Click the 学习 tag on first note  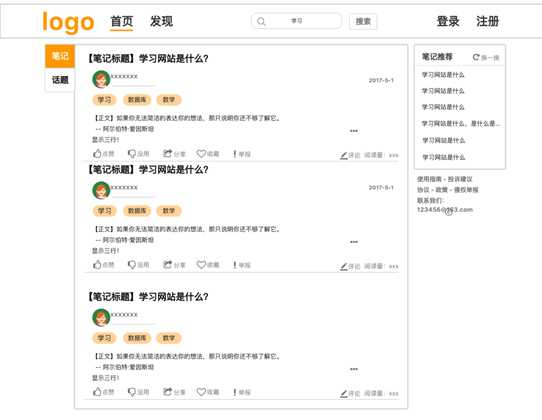(x=104, y=100)
